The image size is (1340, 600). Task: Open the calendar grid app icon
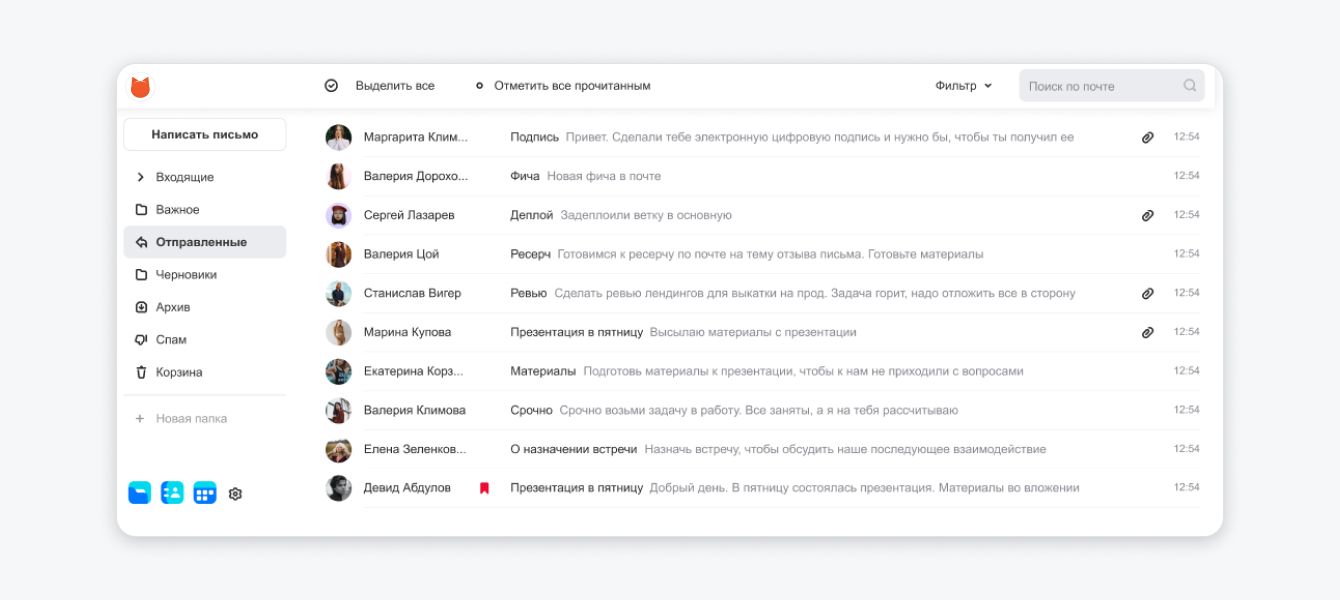click(205, 493)
